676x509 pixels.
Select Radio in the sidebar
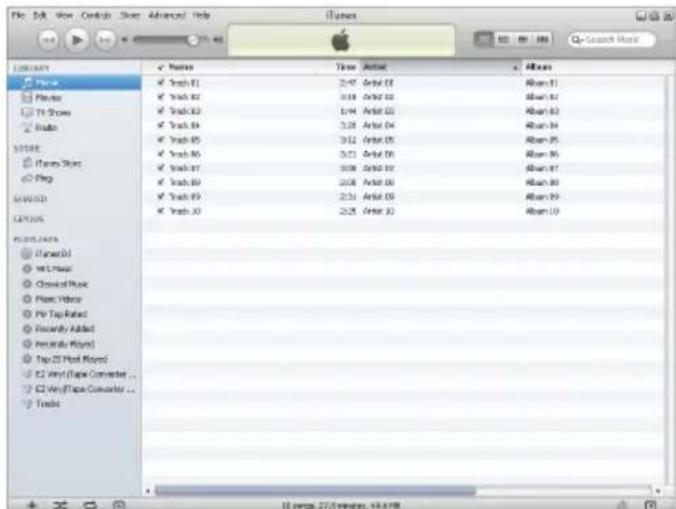pos(74,128)
